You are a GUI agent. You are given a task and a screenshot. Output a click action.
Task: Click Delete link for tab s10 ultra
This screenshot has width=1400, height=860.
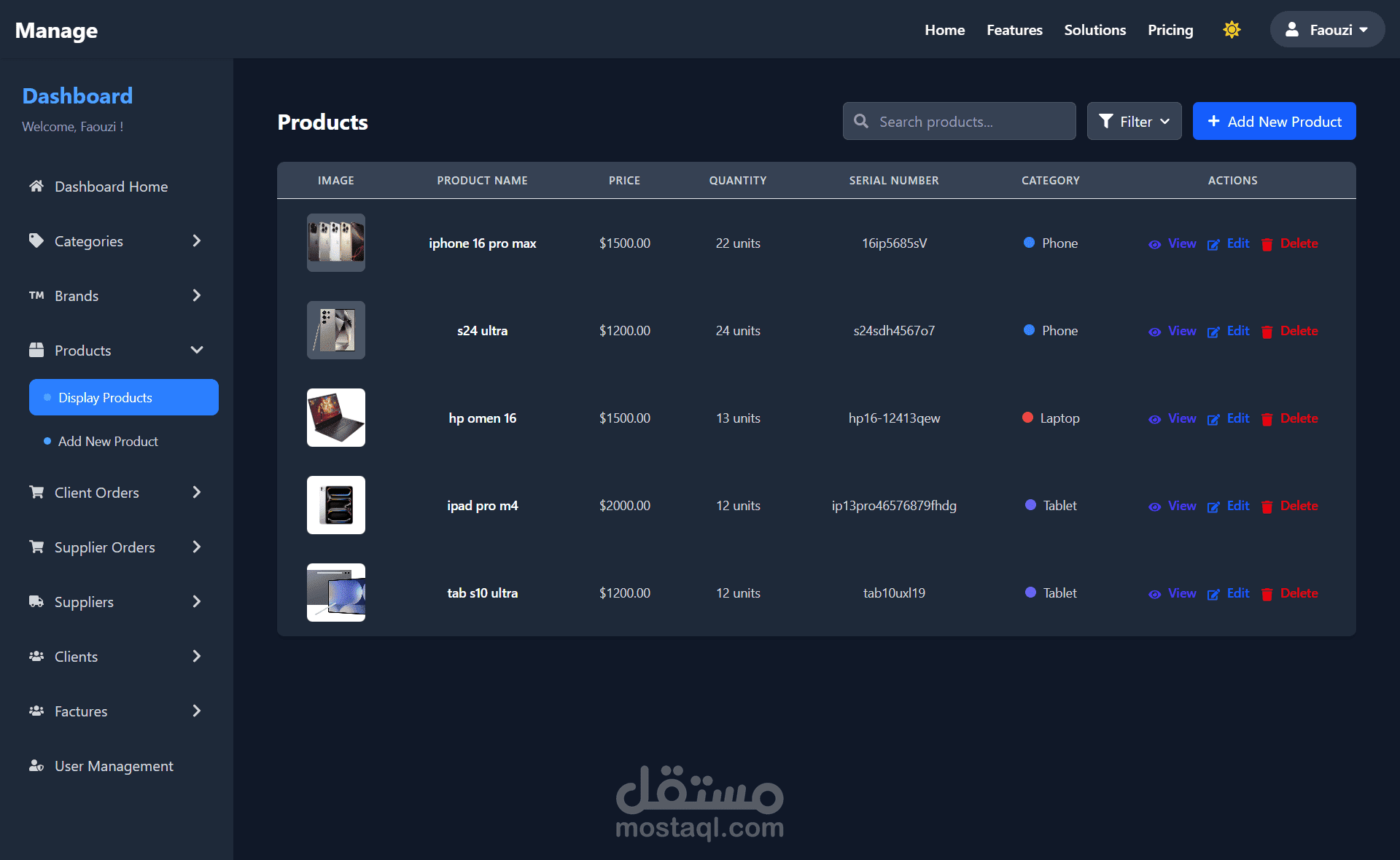1299,593
